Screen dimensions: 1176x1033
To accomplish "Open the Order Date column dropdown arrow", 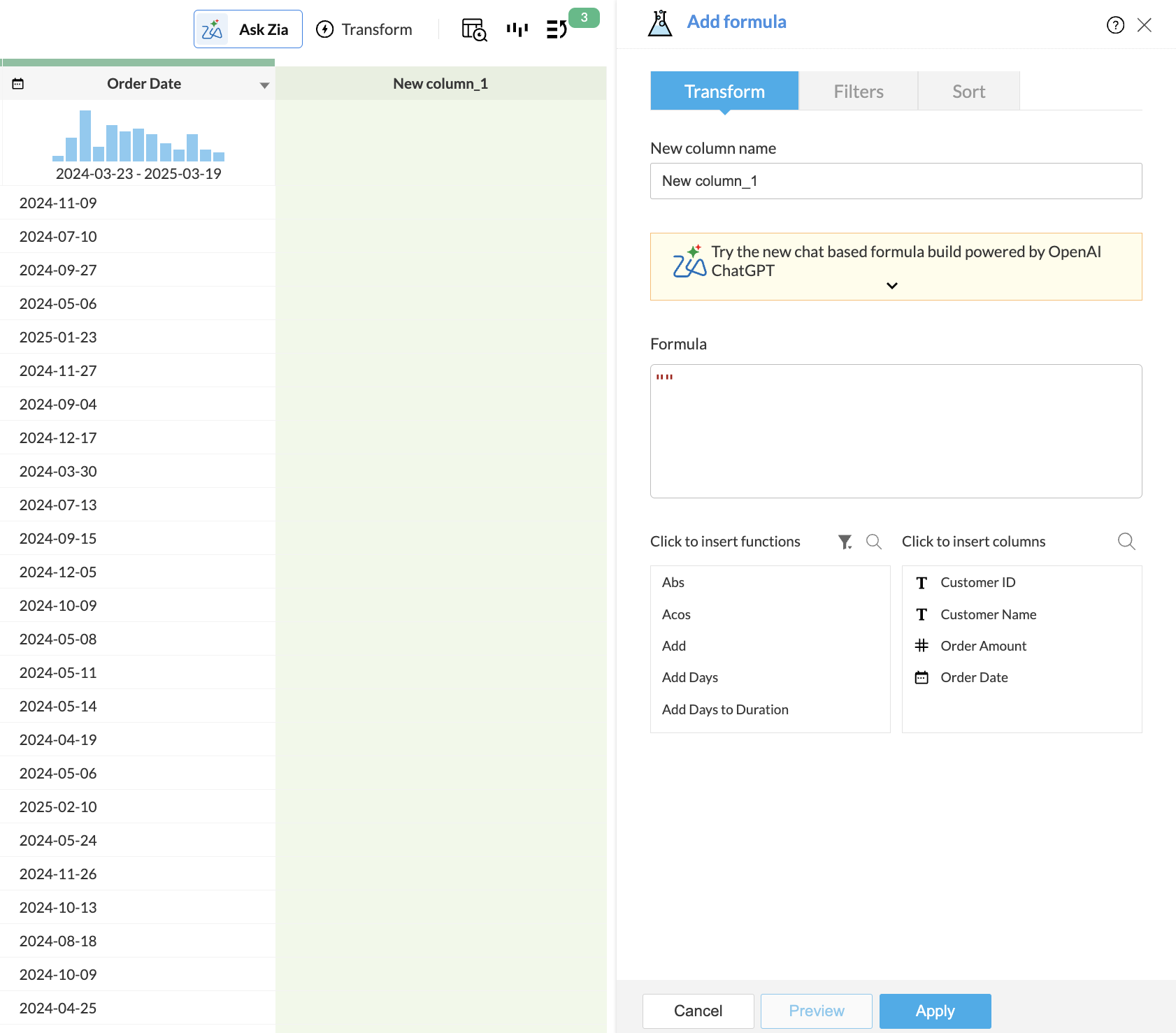I will point(264,85).
